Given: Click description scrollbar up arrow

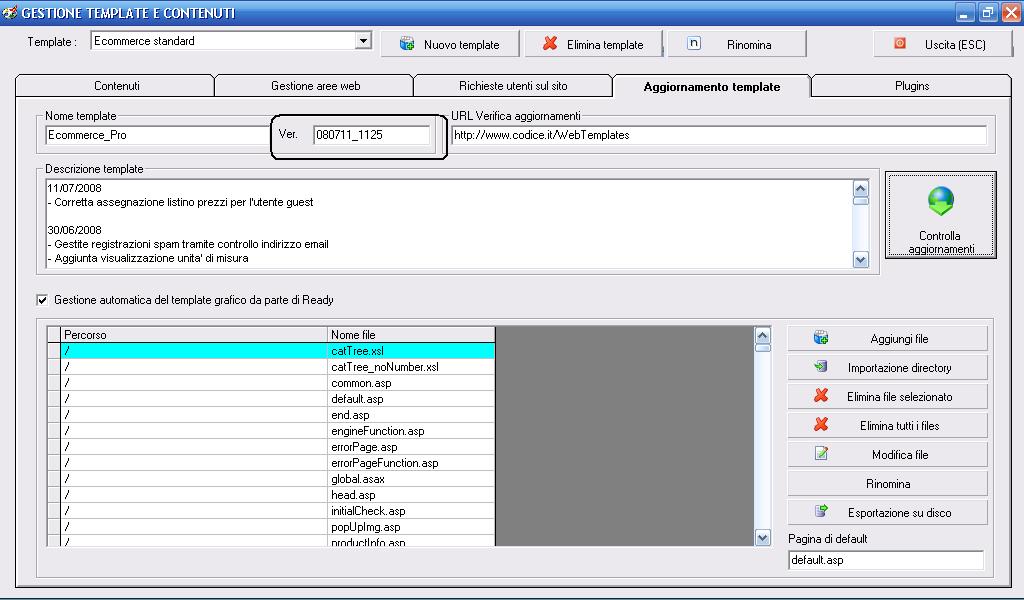Looking at the screenshot, I should pos(861,189).
